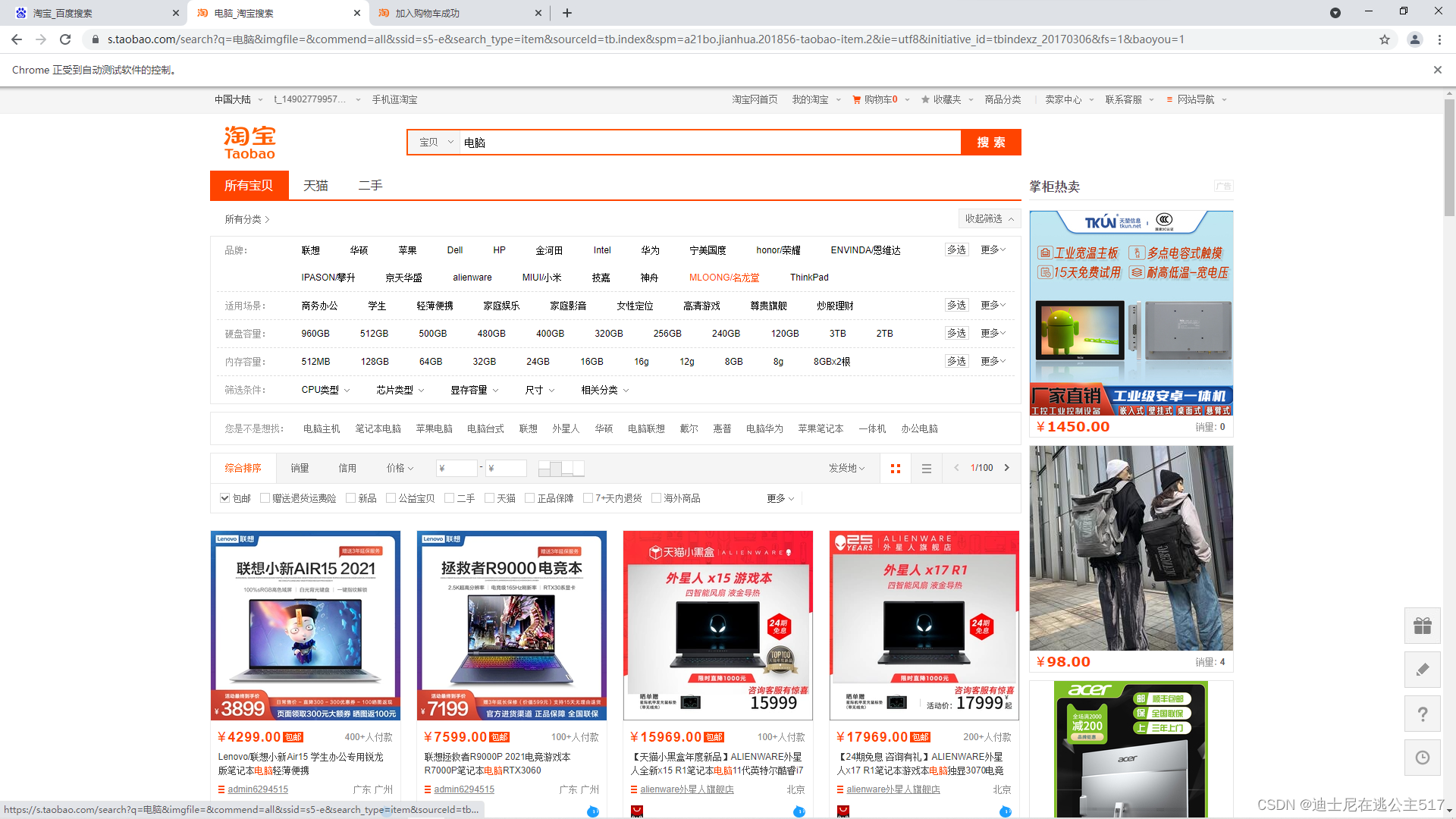
Task: Expand CPU类型 filter dropdown
Action: click(x=325, y=390)
